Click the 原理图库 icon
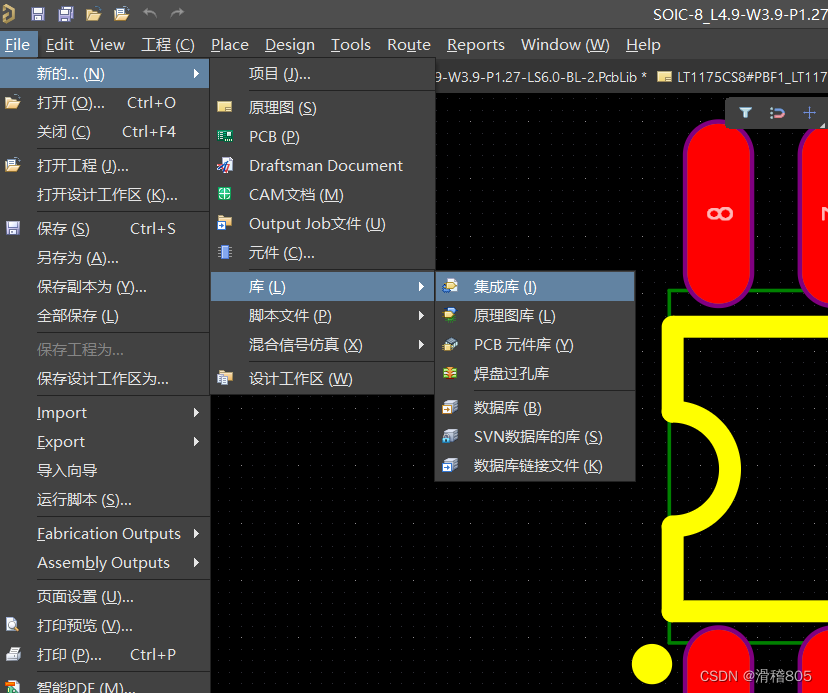The image size is (828, 693). coord(450,315)
